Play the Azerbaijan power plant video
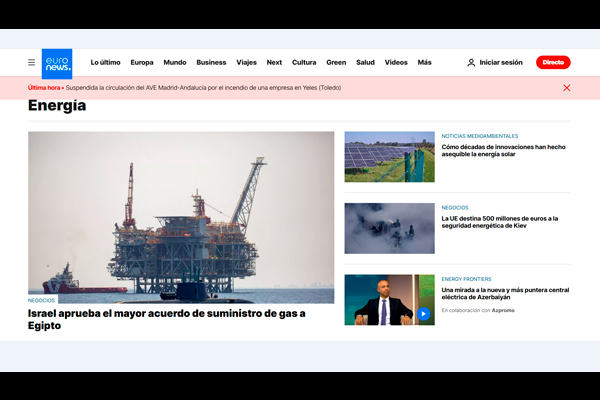 pos(424,313)
